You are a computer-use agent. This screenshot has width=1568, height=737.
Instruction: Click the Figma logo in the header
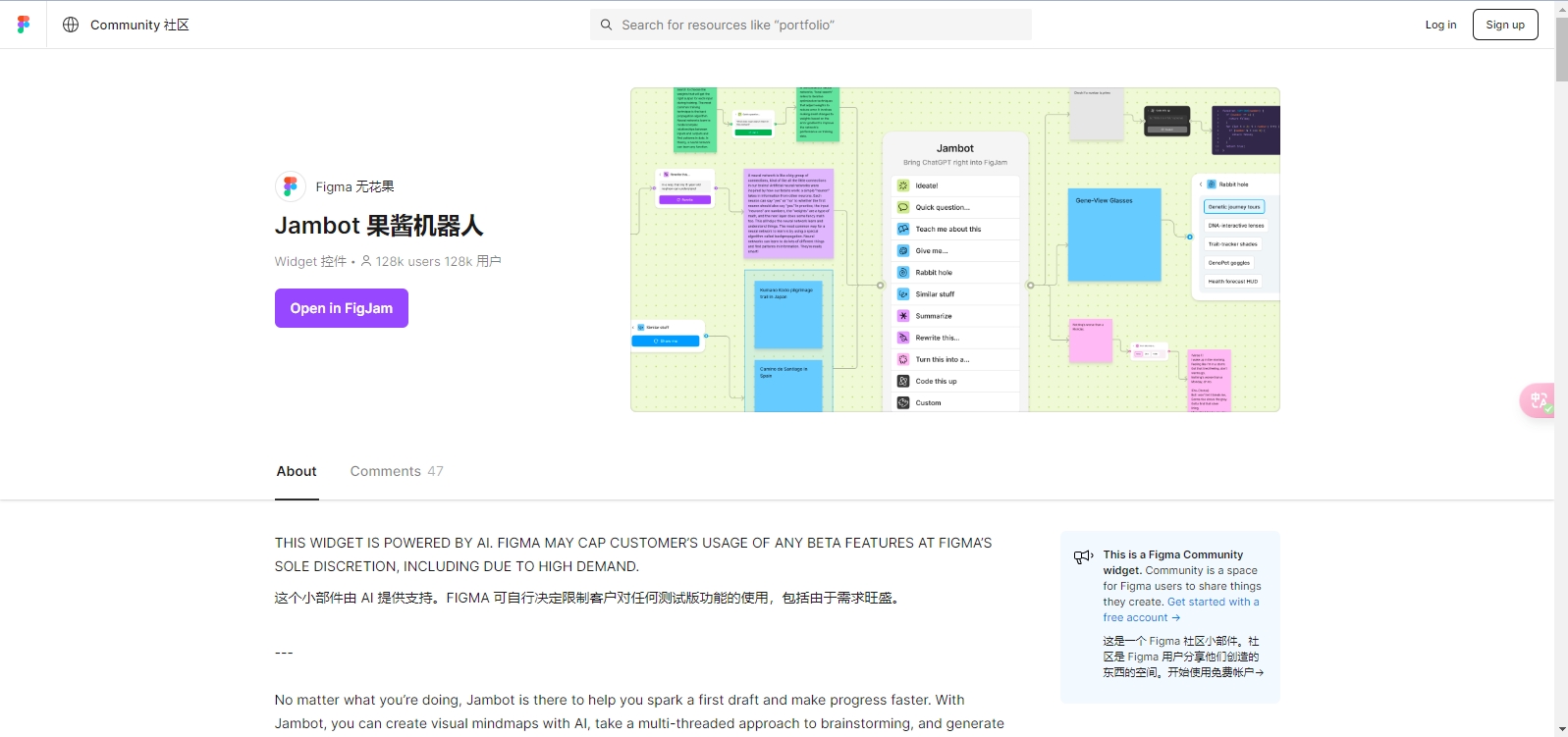(x=24, y=25)
